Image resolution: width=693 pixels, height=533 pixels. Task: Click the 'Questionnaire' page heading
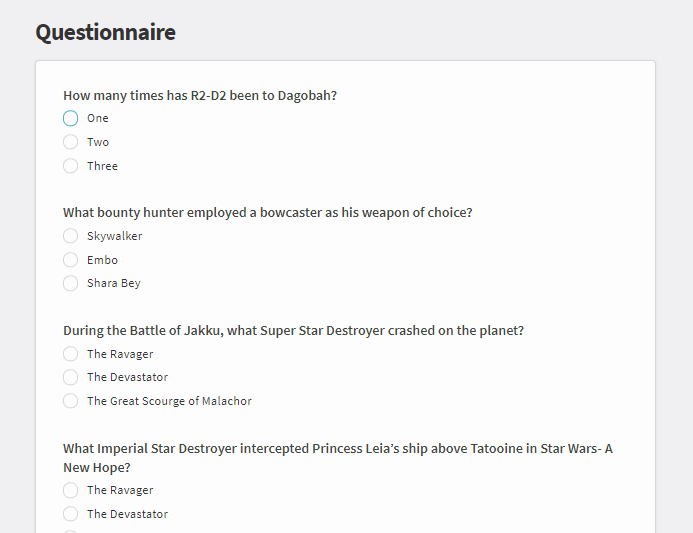[106, 32]
